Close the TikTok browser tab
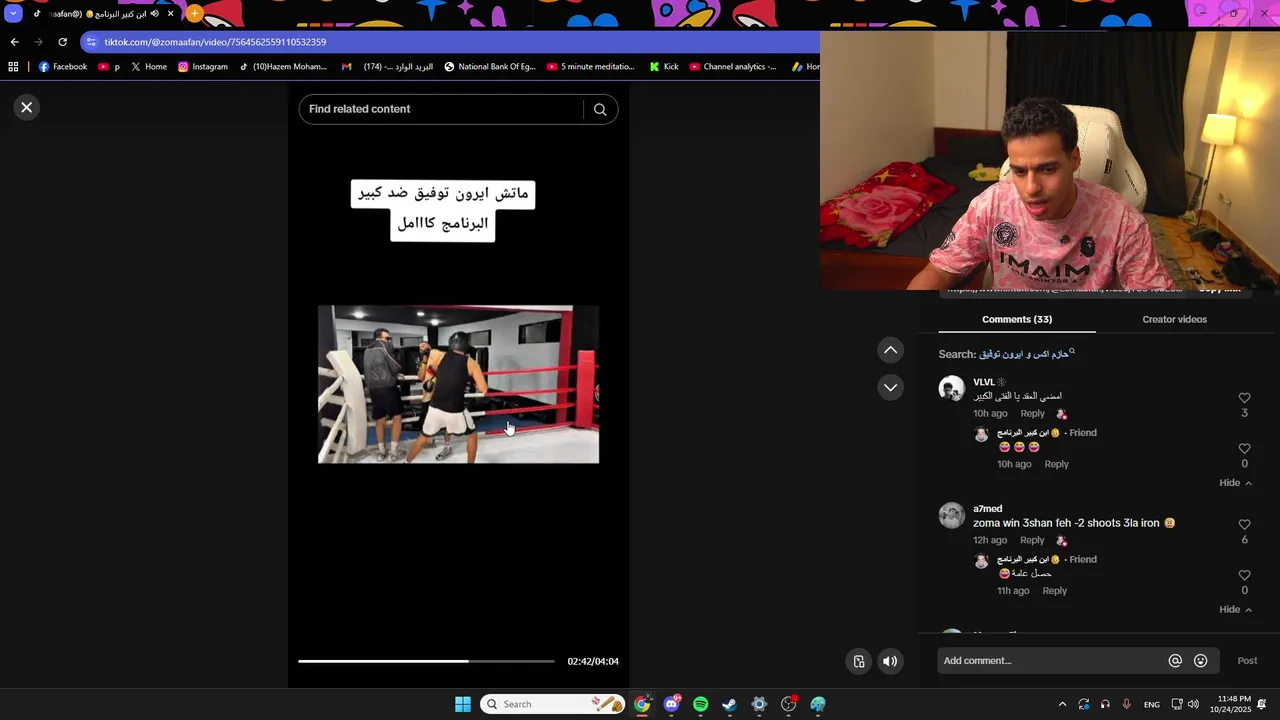 coord(170,14)
